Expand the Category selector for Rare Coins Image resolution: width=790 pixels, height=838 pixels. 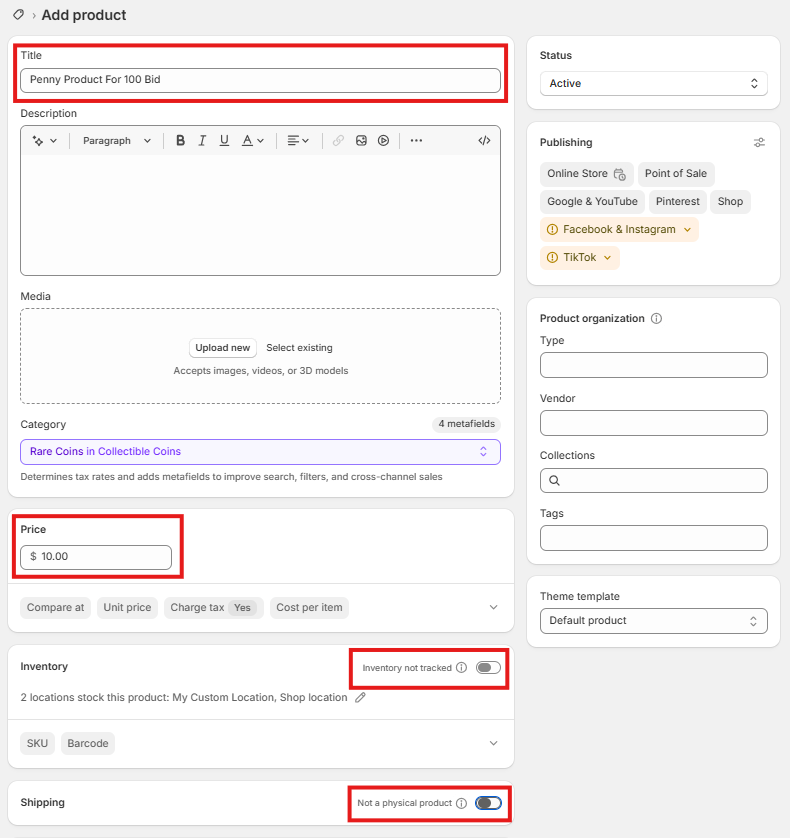click(260, 452)
